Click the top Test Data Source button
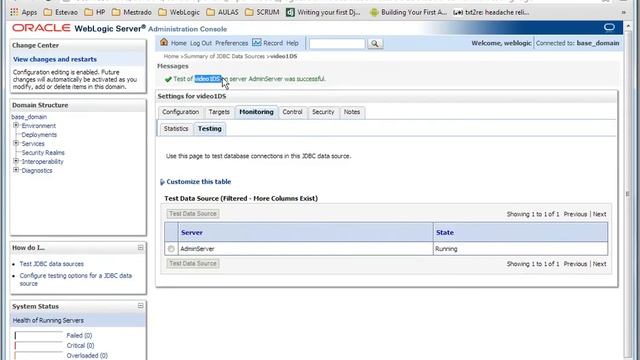Viewport: 640px width, 360px height. (x=193, y=214)
